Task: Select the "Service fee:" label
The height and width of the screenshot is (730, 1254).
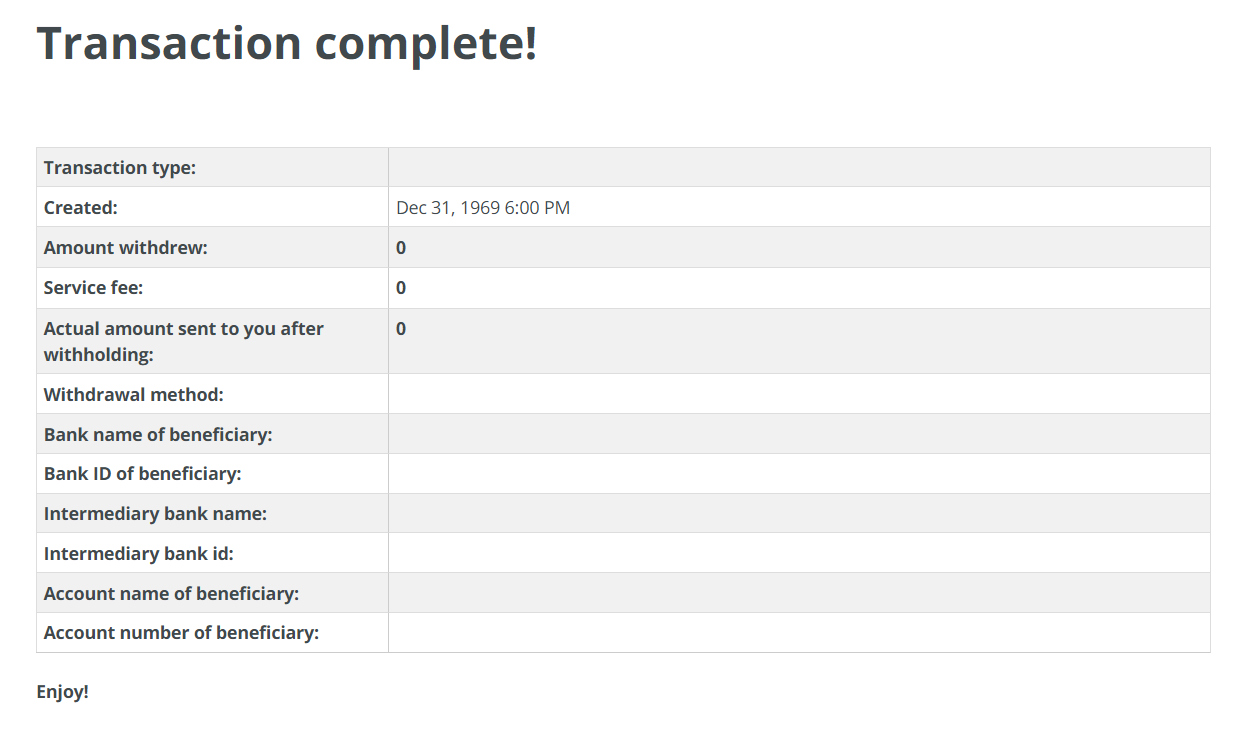Action: (x=94, y=288)
